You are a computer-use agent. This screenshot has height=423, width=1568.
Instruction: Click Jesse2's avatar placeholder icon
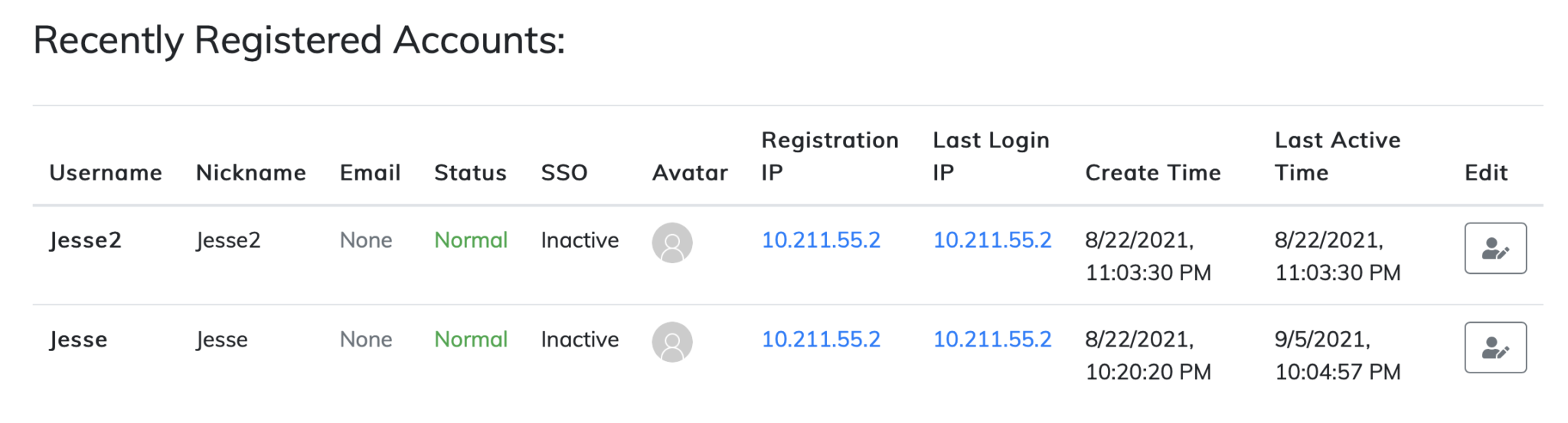[672, 243]
